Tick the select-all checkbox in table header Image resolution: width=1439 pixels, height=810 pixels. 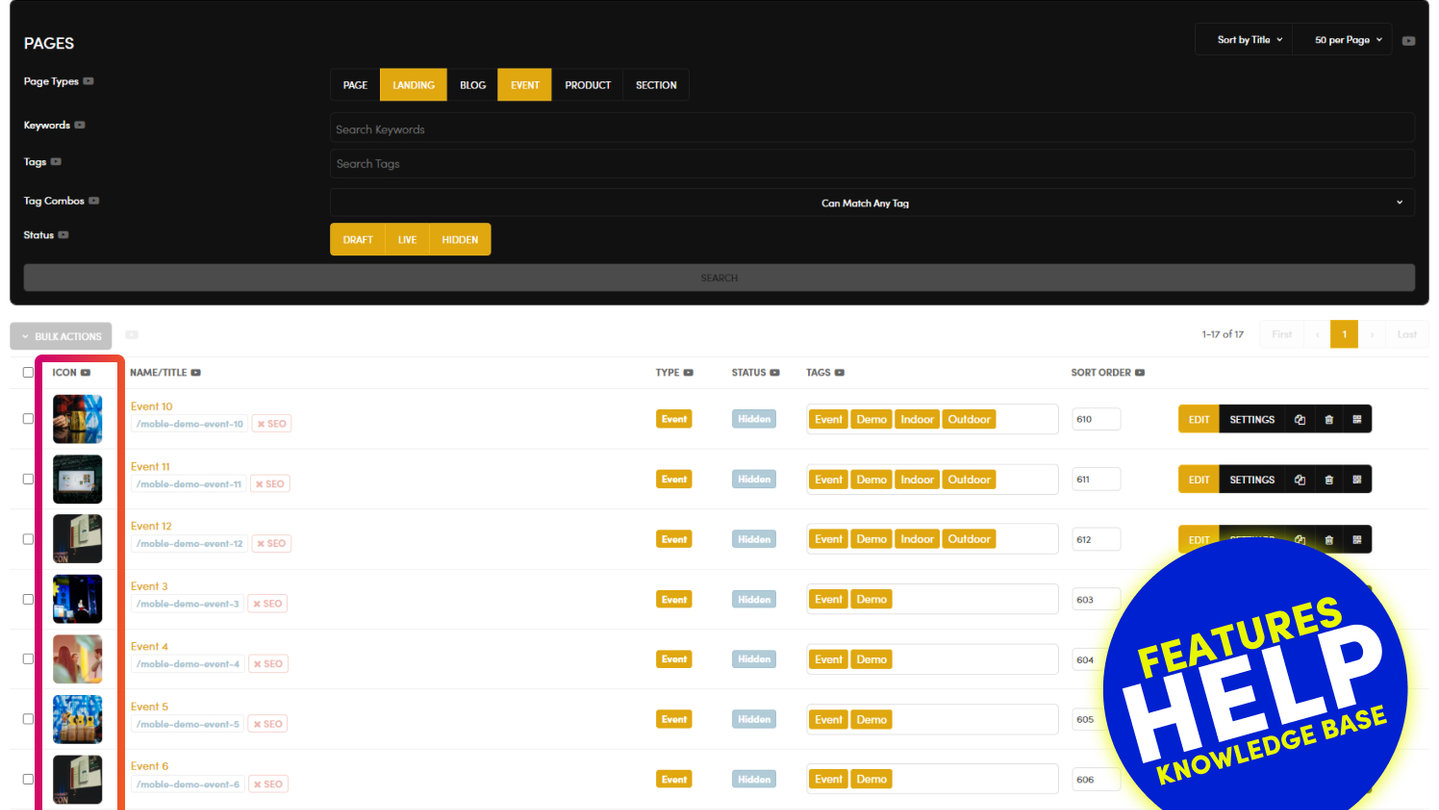(x=28, y=373)
